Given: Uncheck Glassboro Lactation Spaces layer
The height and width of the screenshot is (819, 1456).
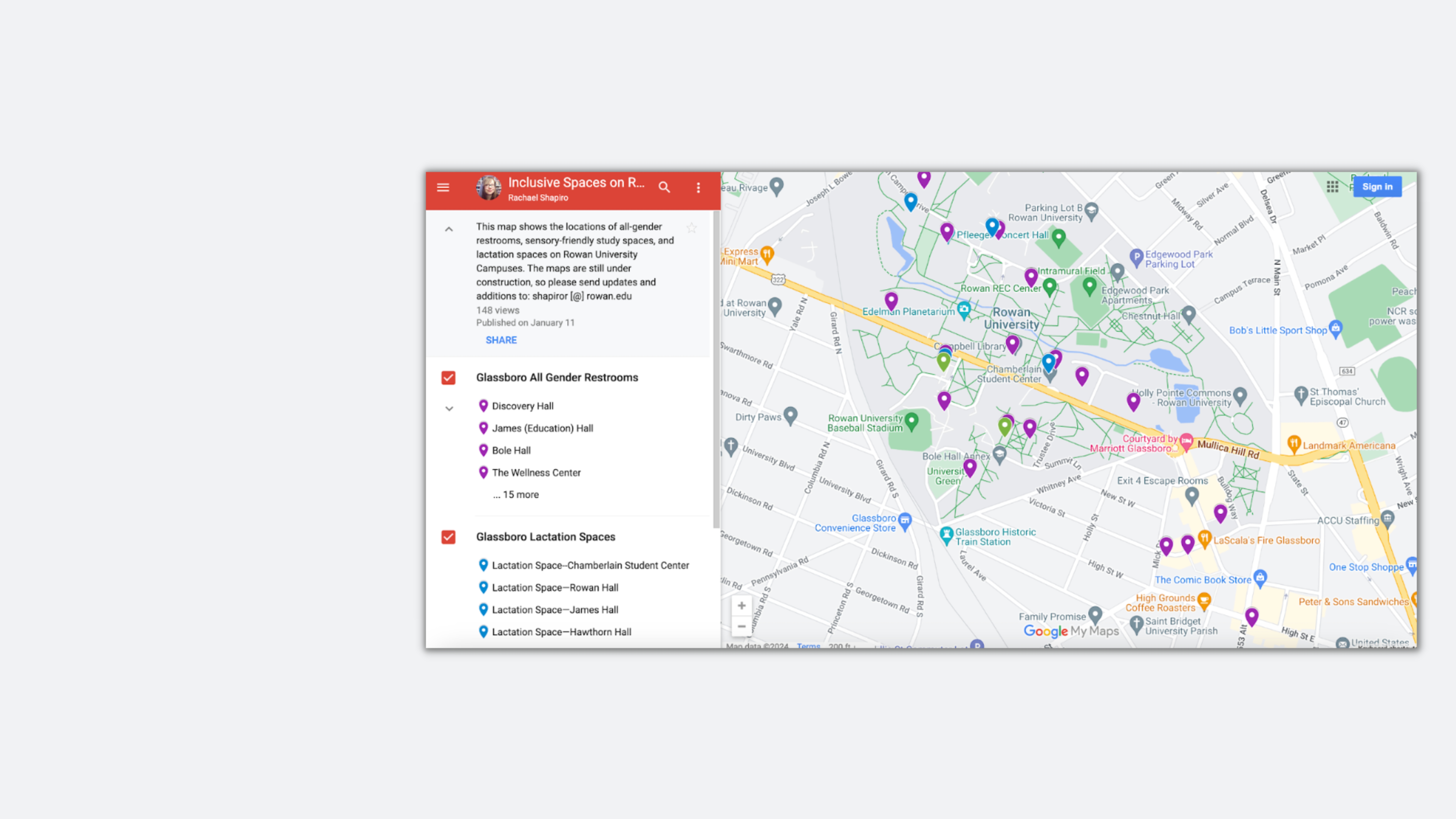Looking at the screenshot, I should pyautogui.click(x=448, y=537).
